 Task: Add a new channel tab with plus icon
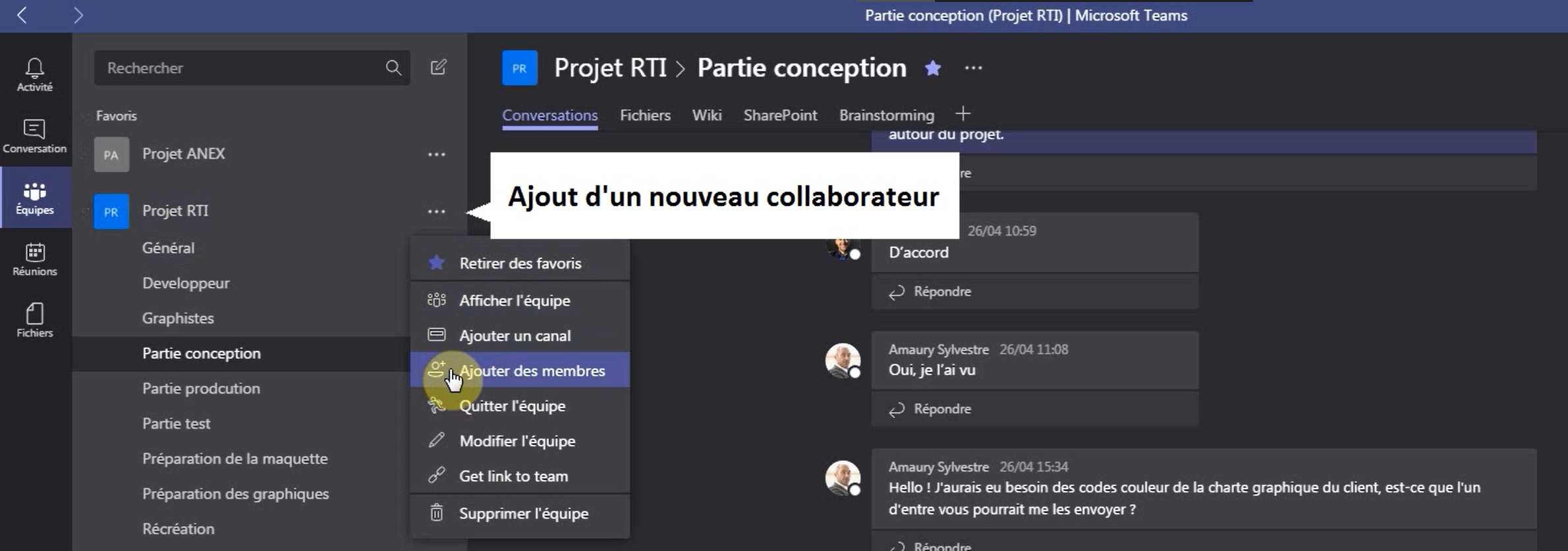point(963,113)
